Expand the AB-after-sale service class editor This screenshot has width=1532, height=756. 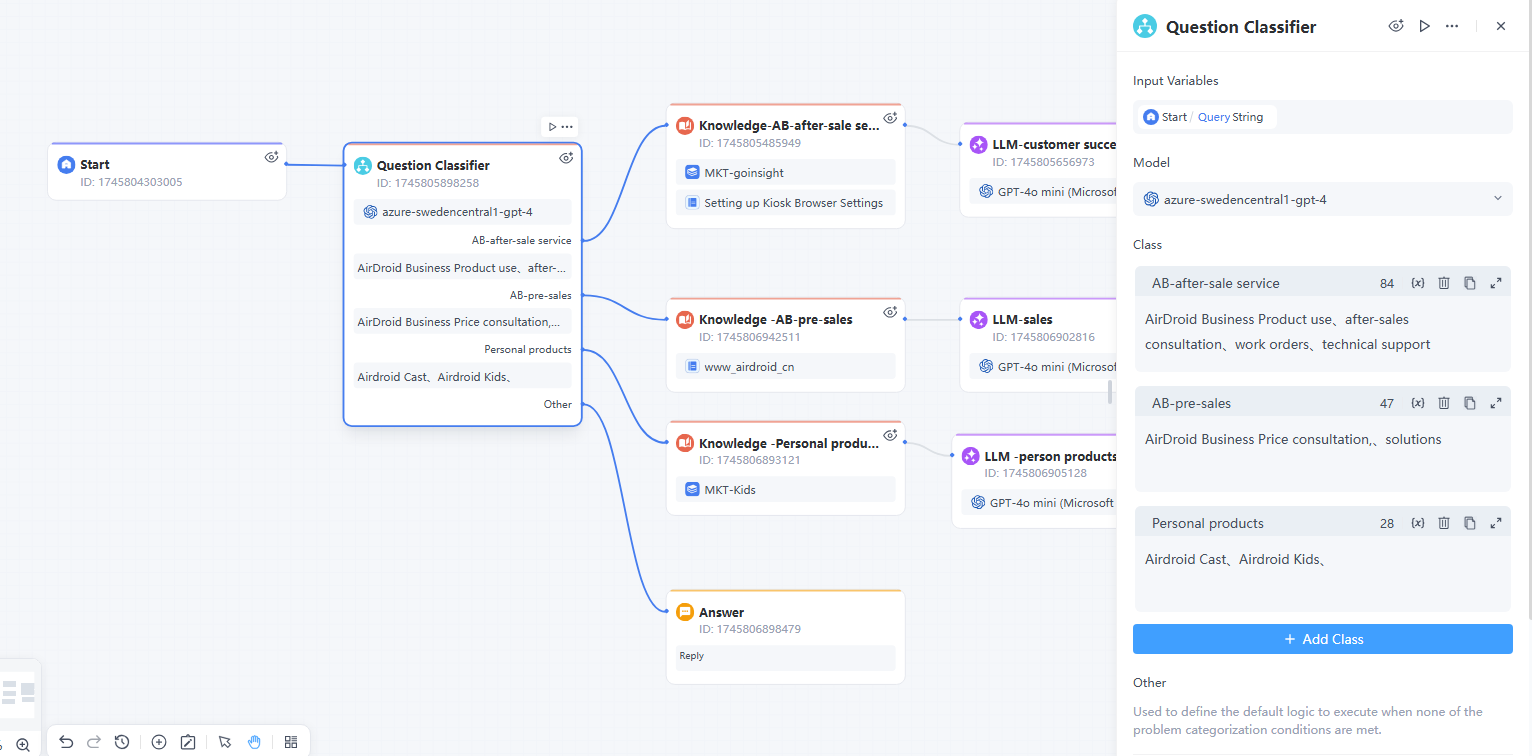(1496, 283)
